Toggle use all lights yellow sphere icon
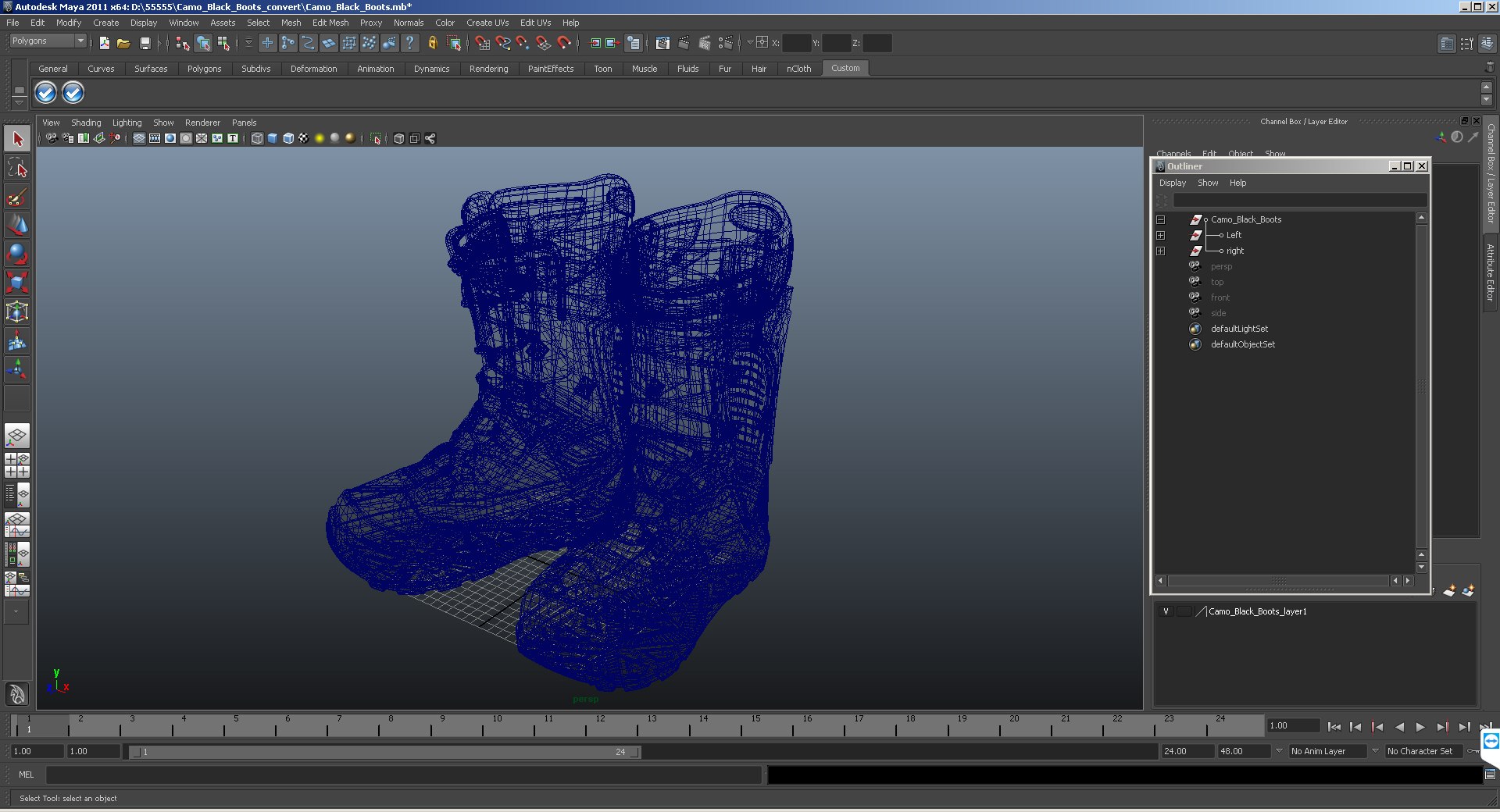1500x812 pixels. coord(320,138)
